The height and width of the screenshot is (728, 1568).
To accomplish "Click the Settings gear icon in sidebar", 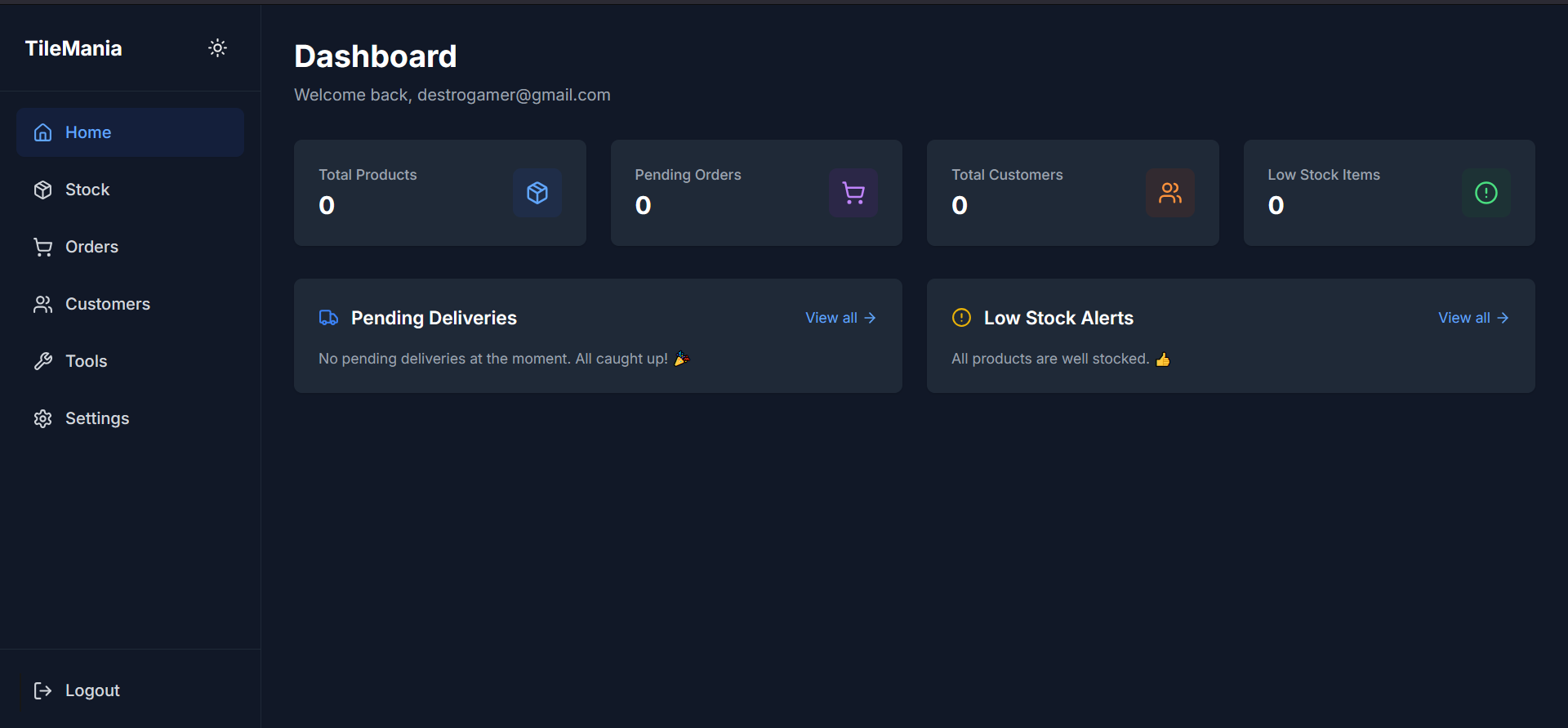I will pyautogui.click(x=43, y=418).
